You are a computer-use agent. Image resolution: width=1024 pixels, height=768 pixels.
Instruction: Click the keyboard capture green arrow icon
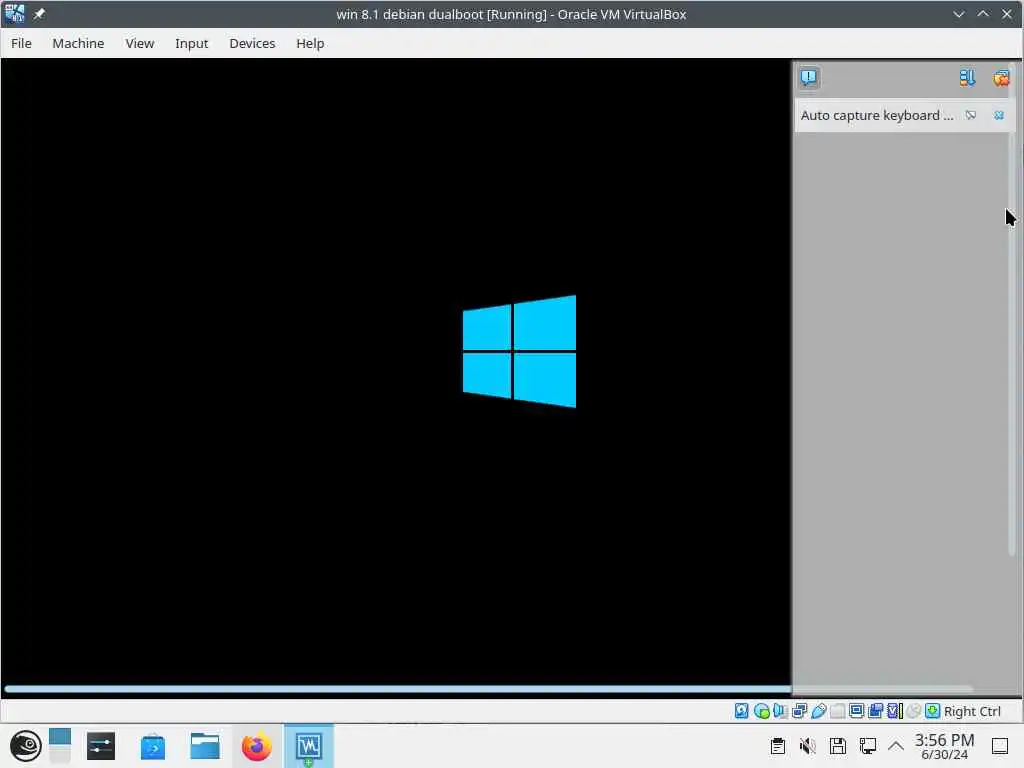coord(933,711)
